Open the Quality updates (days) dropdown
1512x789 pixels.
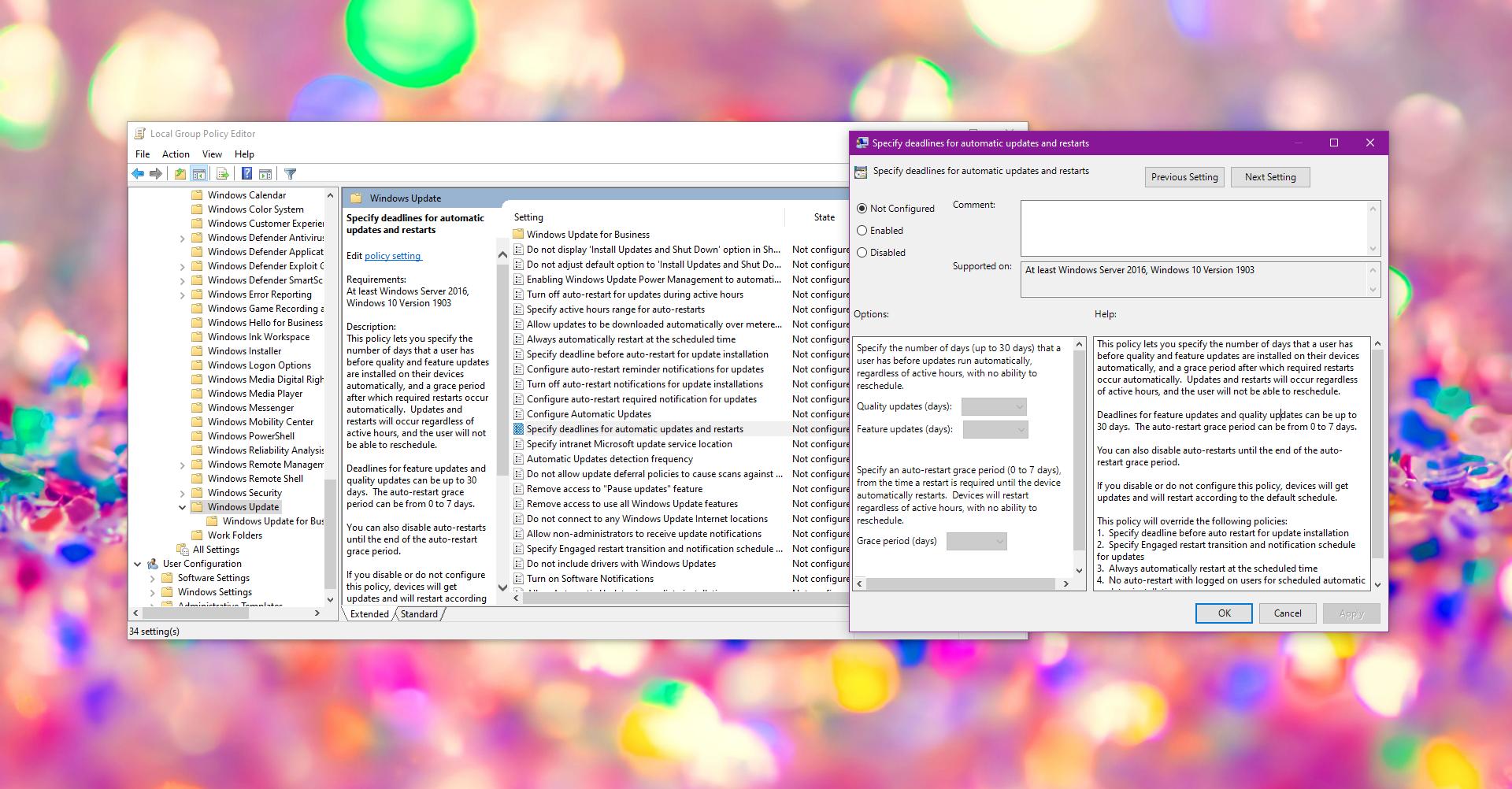[x=994, y=407]
